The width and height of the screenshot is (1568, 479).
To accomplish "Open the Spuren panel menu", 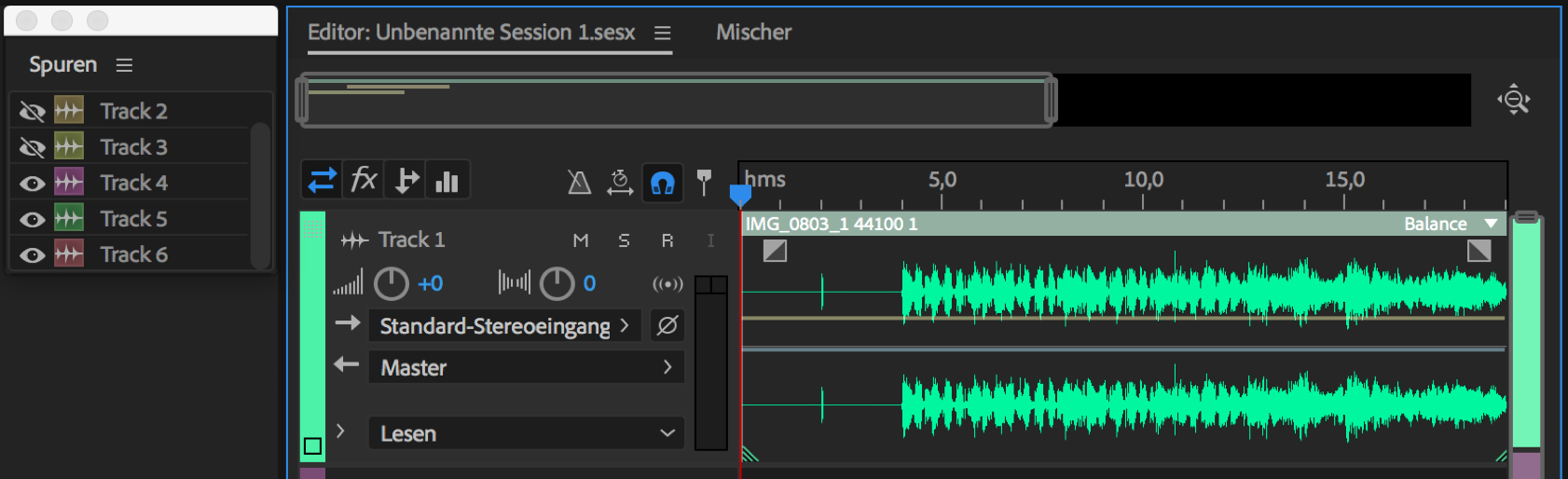I will (x=124, y=65).
